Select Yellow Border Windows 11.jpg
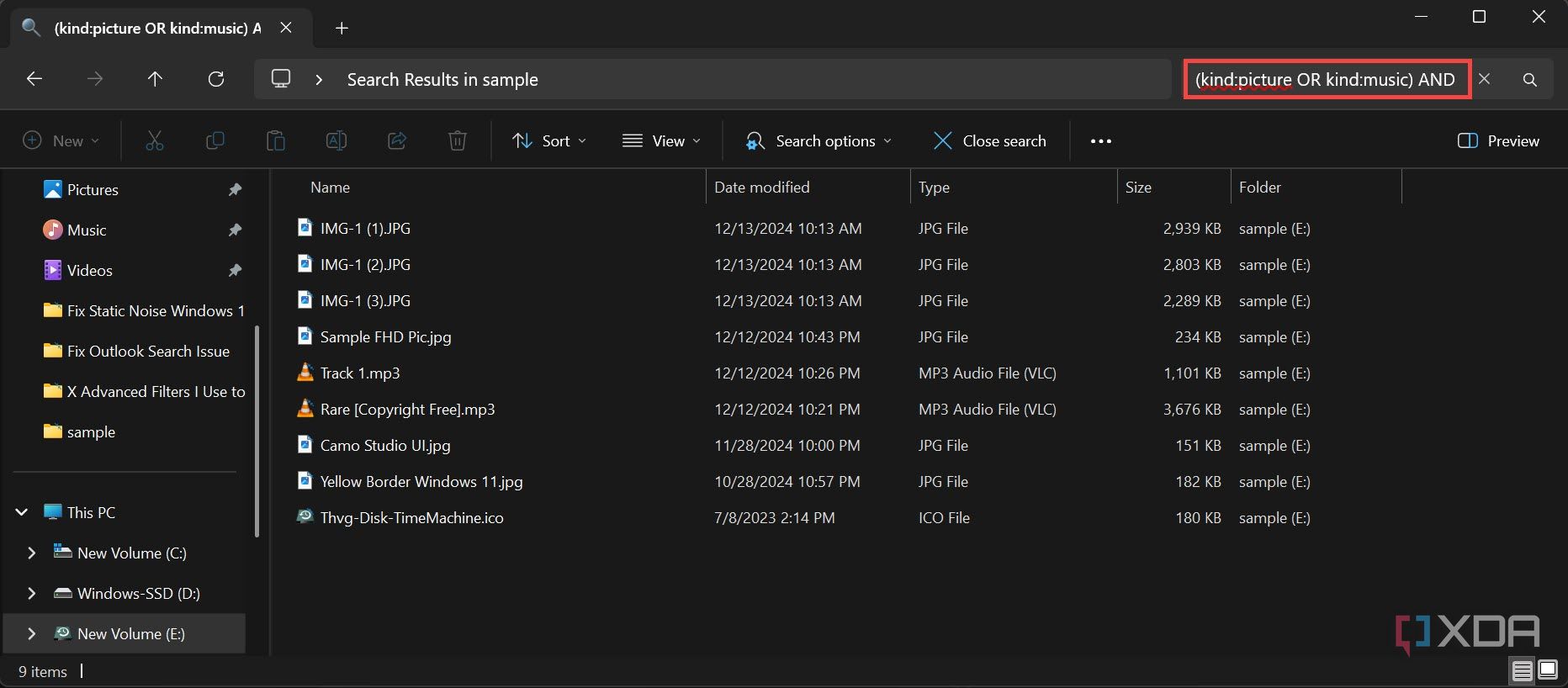This screenshot has height=688, width=1568. (x=421, y=481)
